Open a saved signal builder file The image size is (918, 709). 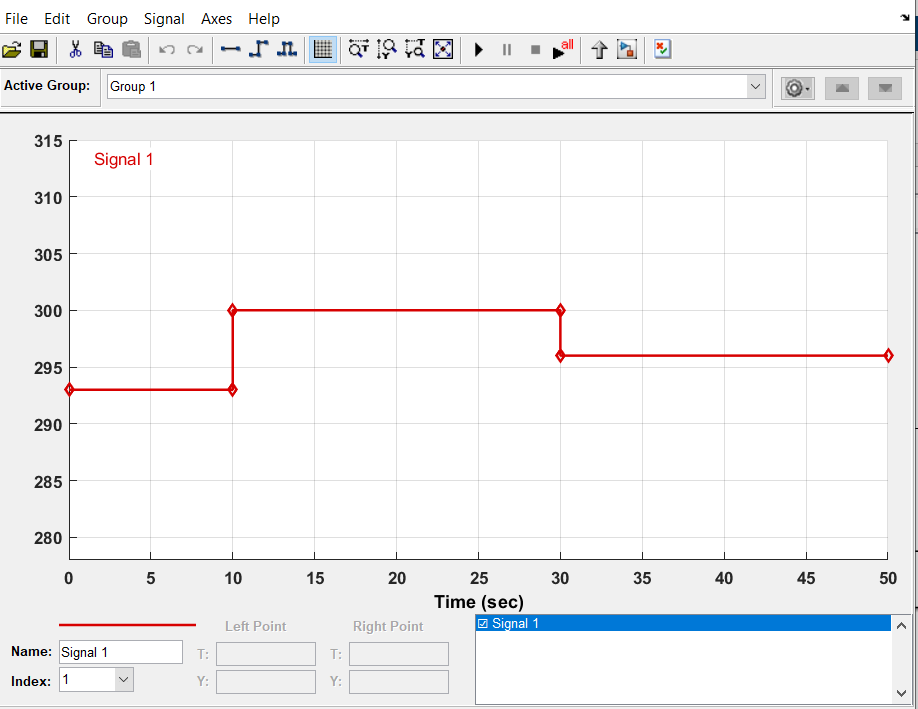[13, 49]
